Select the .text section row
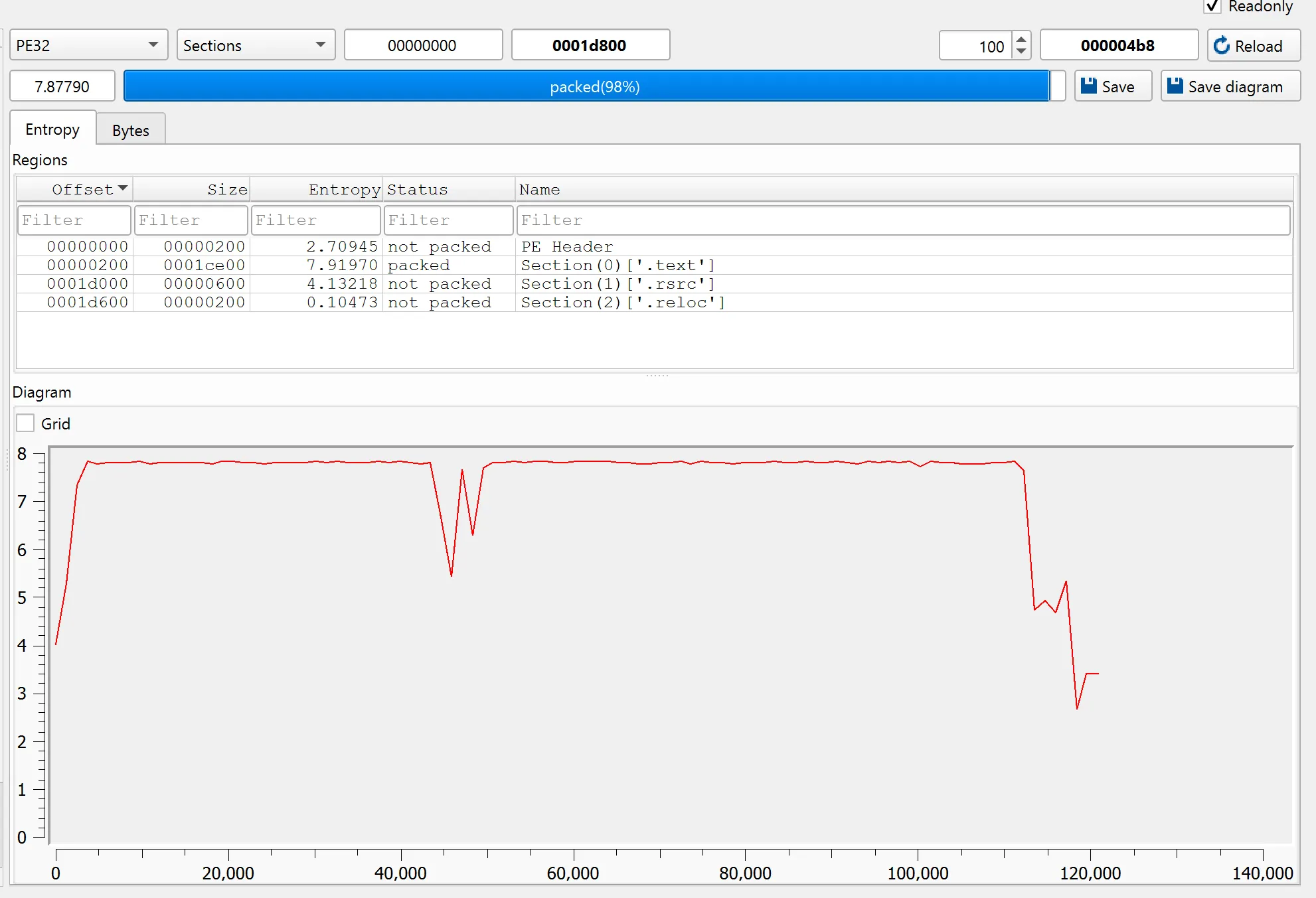Screen dimensions: 1316x898 [617, 265]
